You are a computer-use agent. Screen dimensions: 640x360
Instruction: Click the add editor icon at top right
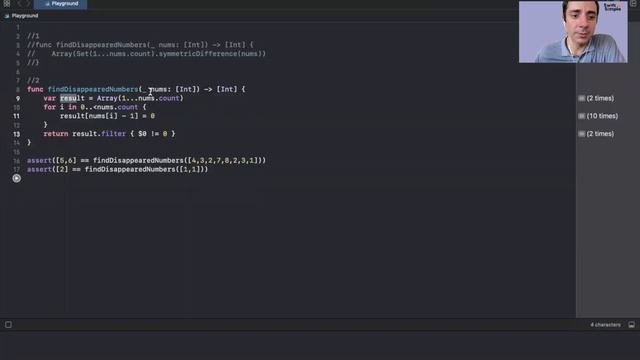633,4
